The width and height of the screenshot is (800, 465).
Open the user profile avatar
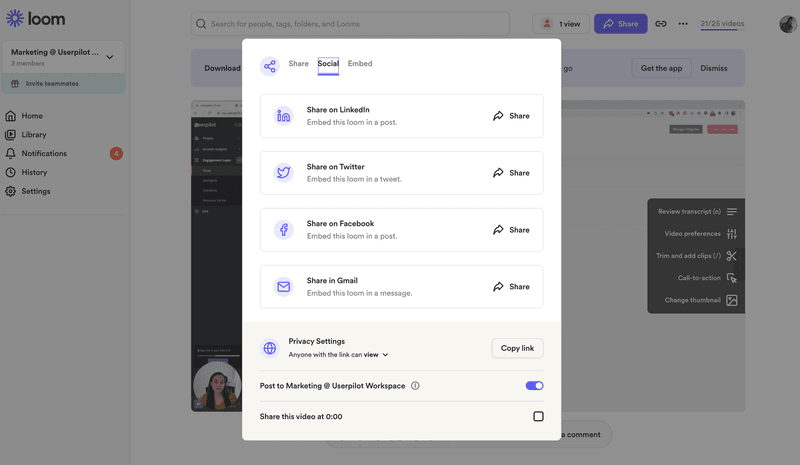coord(789,23)
